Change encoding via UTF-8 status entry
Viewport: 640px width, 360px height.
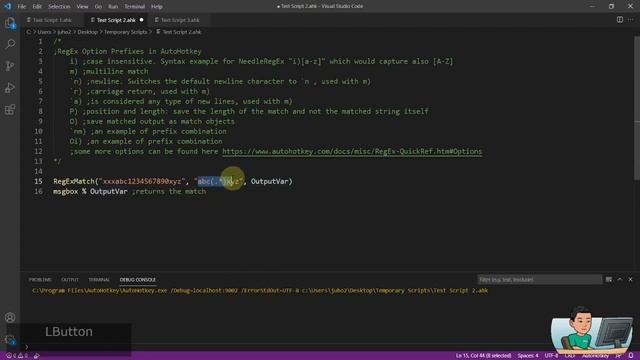(x=551, y=356)
